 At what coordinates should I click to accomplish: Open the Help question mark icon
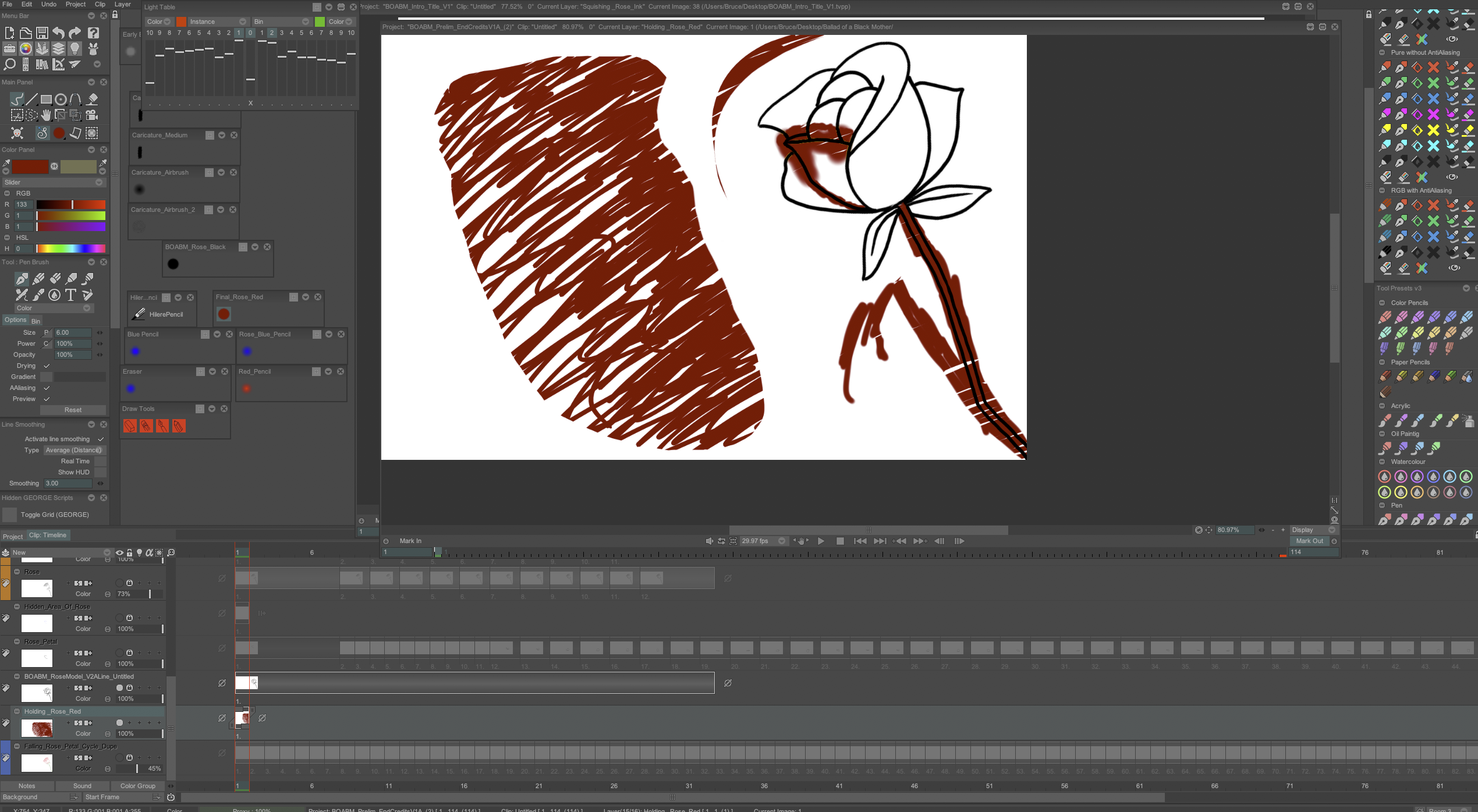click(93, 33)
